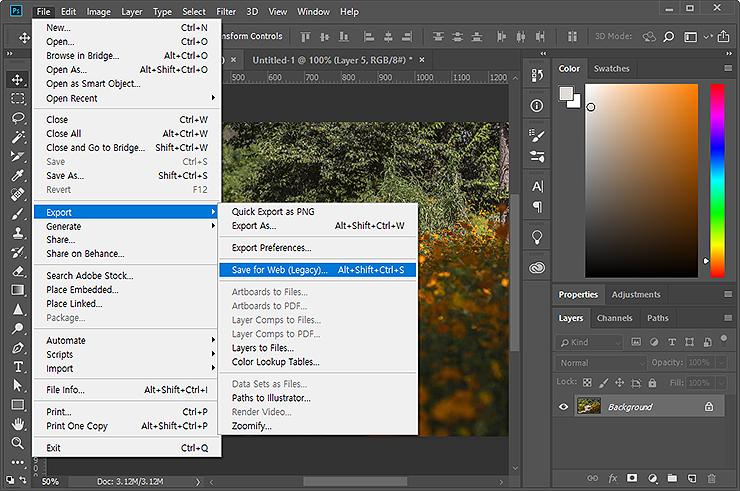Image resolution: width=740 pixels, height=491 pixels.
Task: Hide the Background layer visibility eye
Action: [563, 406]
